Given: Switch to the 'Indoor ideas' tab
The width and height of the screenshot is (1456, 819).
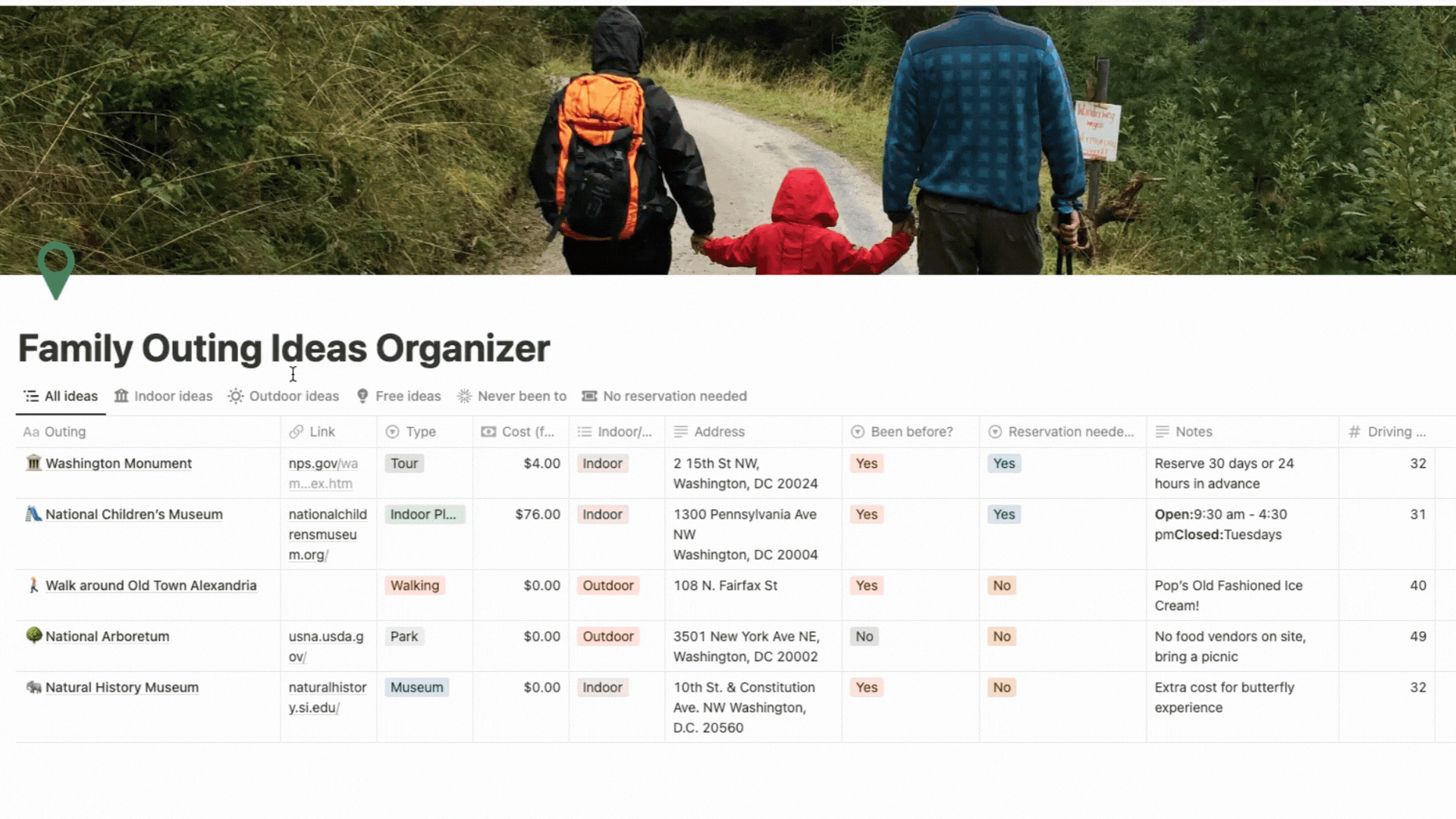Looking at the screenshot, I should coord(164,395).
